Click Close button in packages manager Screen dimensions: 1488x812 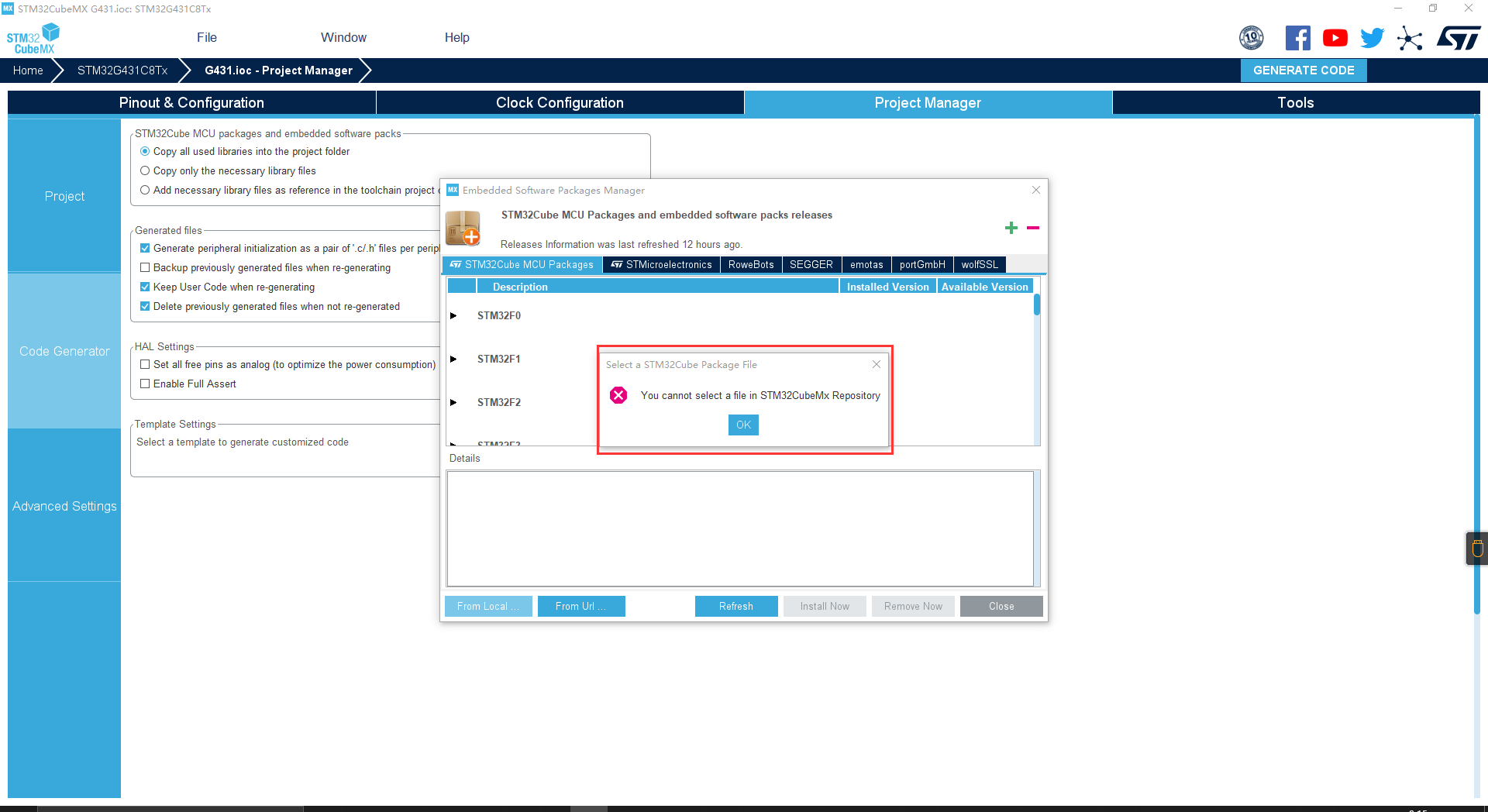pyautogui.click(x=1001, y=606)
